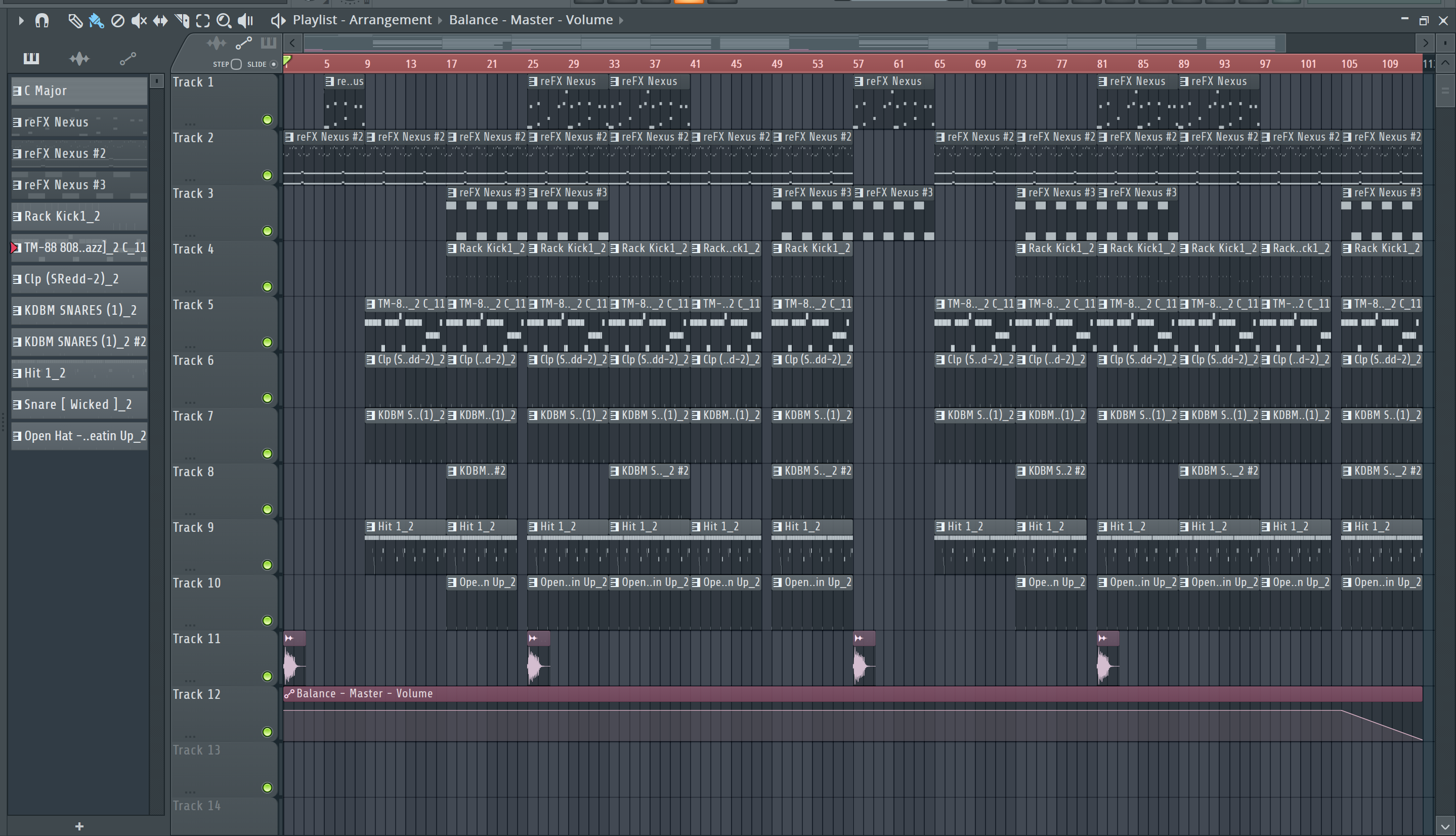The image size is (1456, 836).
Task: Select the Zoom magnifier tool
Action: coord(224,21)
